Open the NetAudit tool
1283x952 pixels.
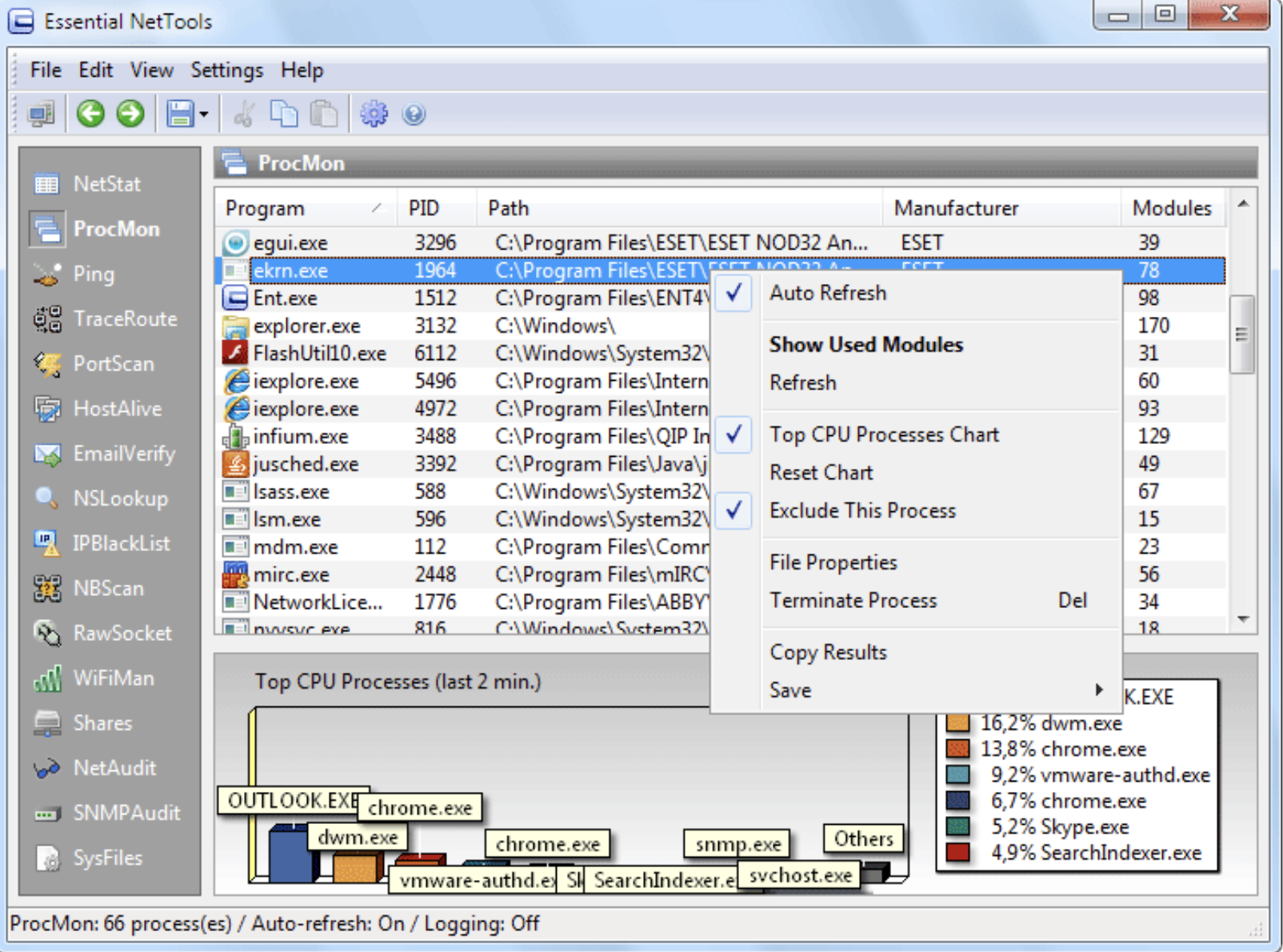coord(94,768)
